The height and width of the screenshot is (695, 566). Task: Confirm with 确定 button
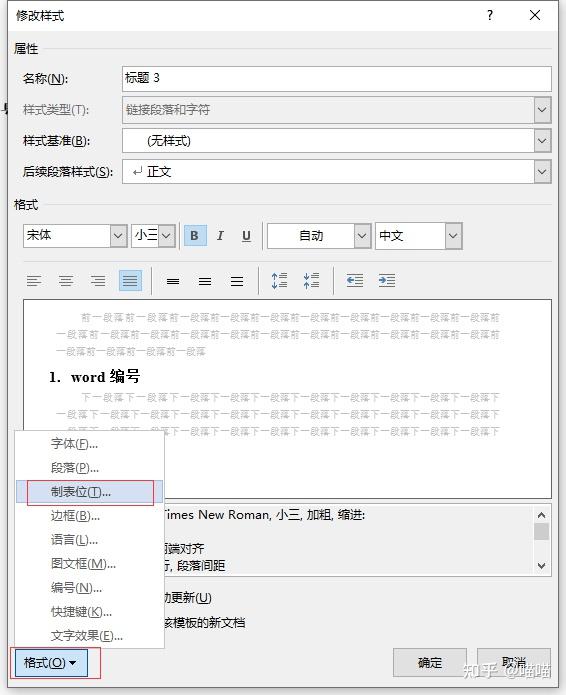point(430,663)
